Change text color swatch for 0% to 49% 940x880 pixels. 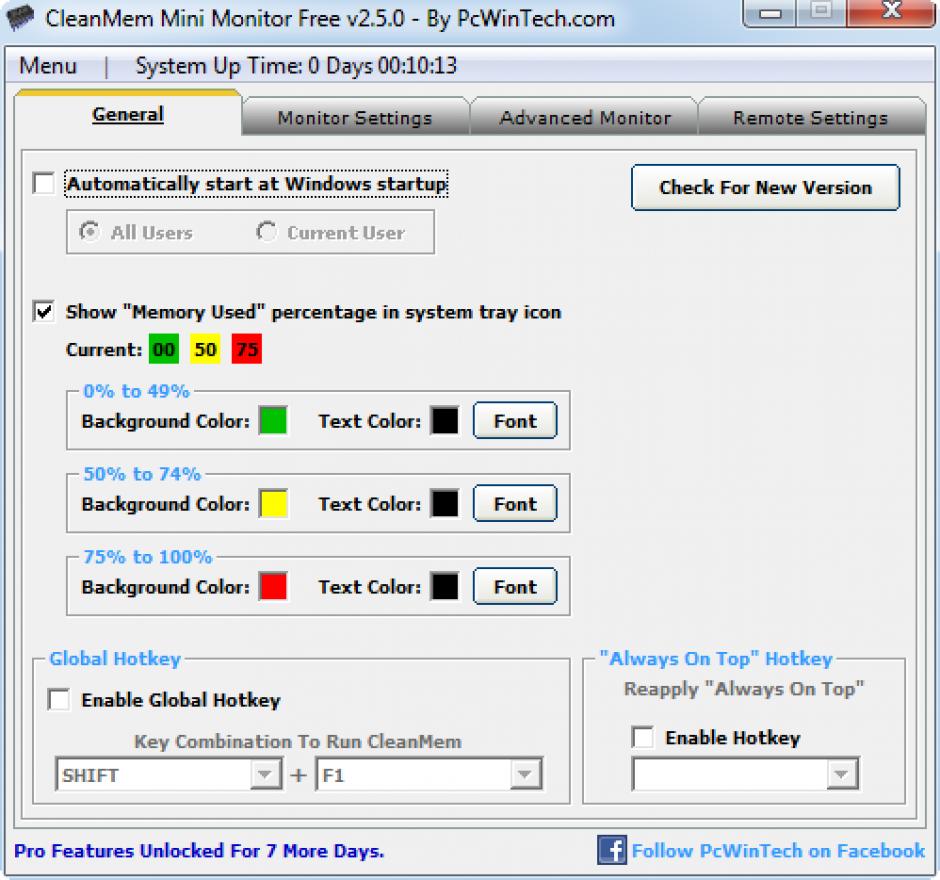point(445,420)
